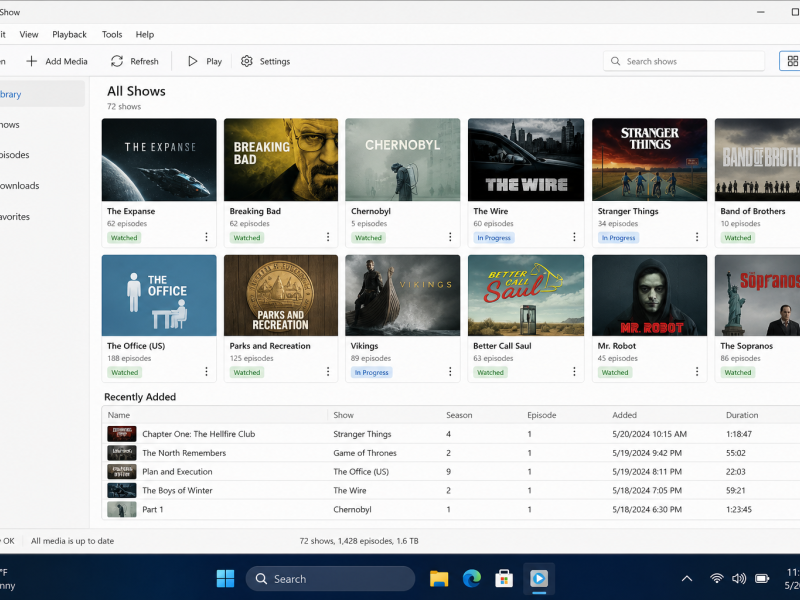Click the Play toolbar button

point(205,61)
